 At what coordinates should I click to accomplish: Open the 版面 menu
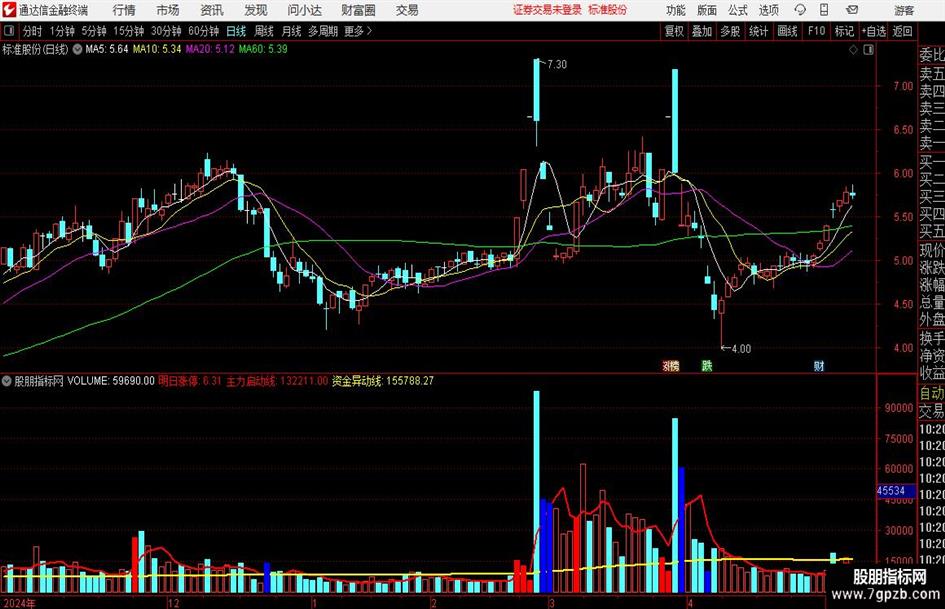coord(706,10)
